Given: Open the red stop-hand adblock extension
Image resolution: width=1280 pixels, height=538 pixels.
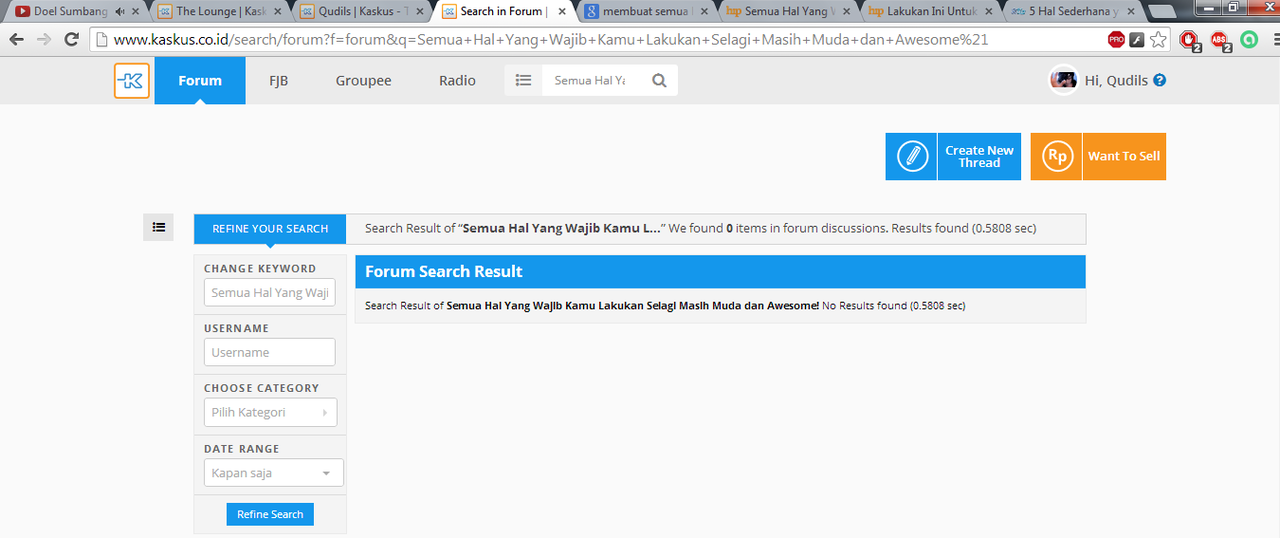Looking at the screenshot, I should pos(1189,41).
